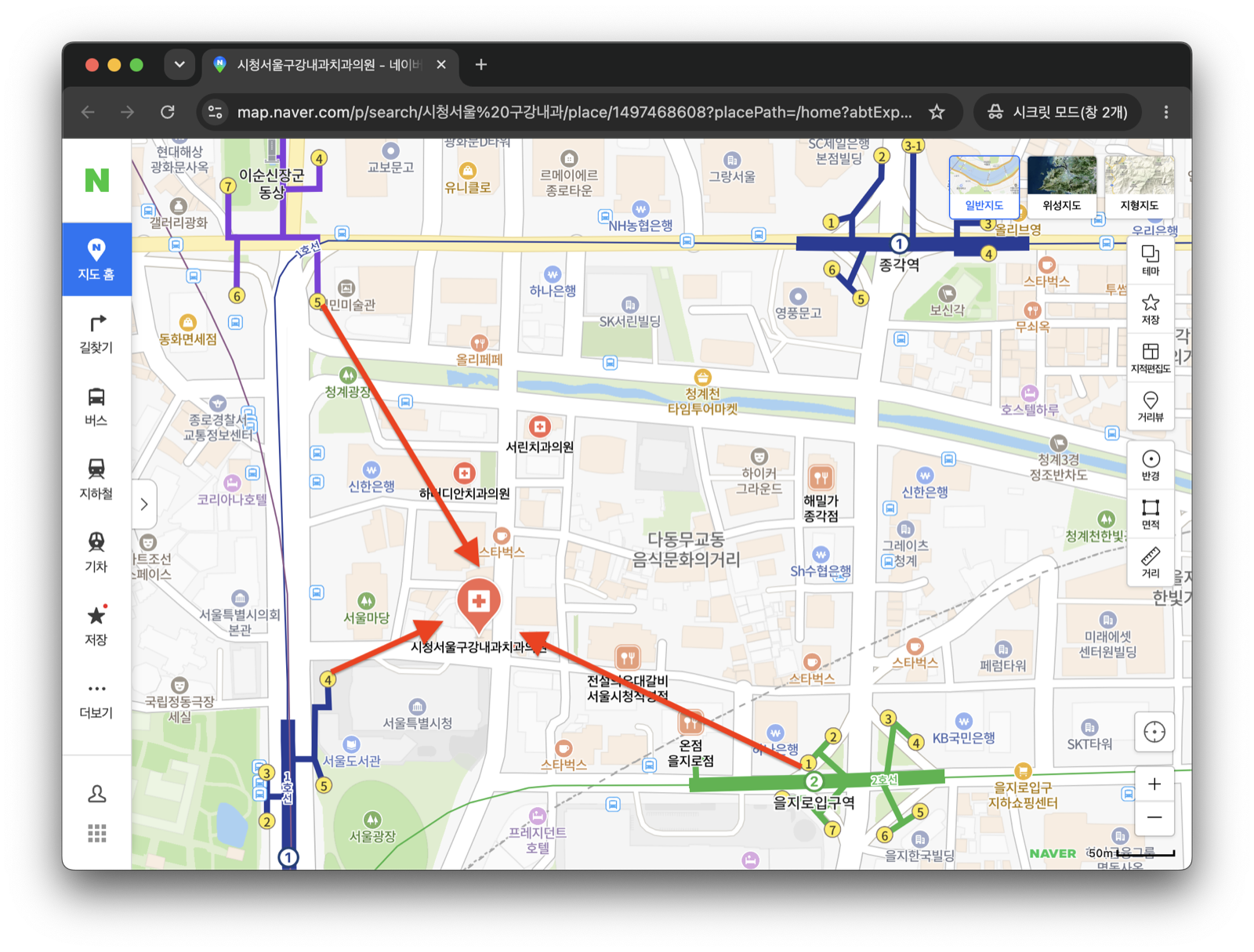View site information icon in address bar
This screenshot has width=1254, height=952.
215,112
